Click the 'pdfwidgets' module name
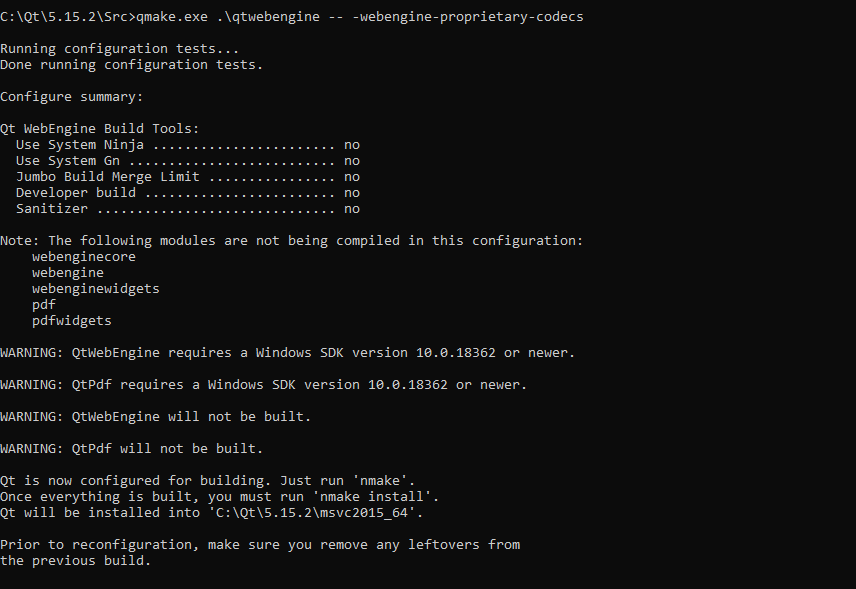Image resolution: width=856 pixels, height=589 pixels. point(72,321)
